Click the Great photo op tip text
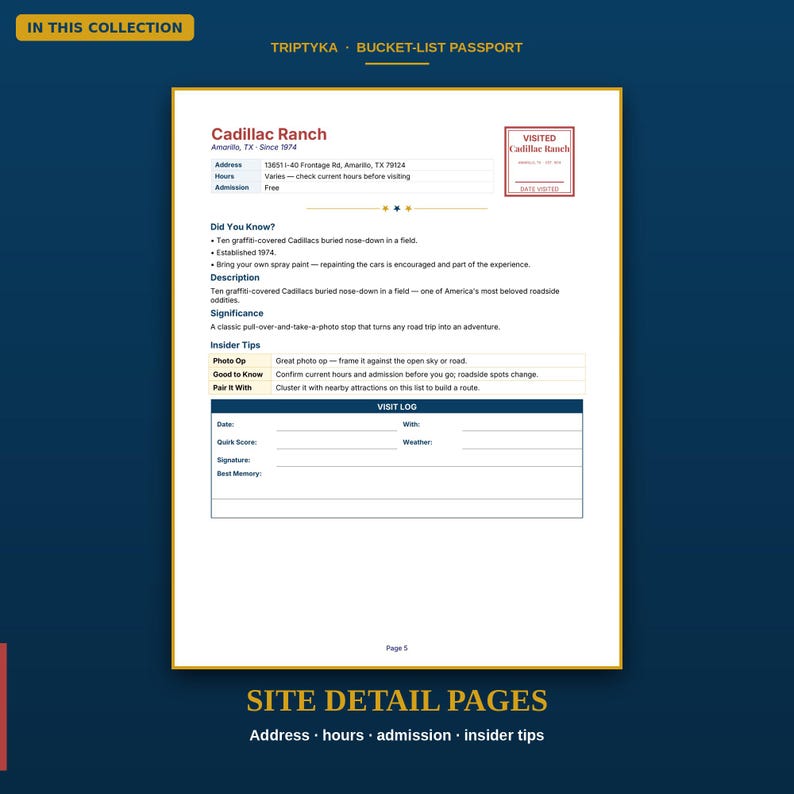 (x=371, y=361)
